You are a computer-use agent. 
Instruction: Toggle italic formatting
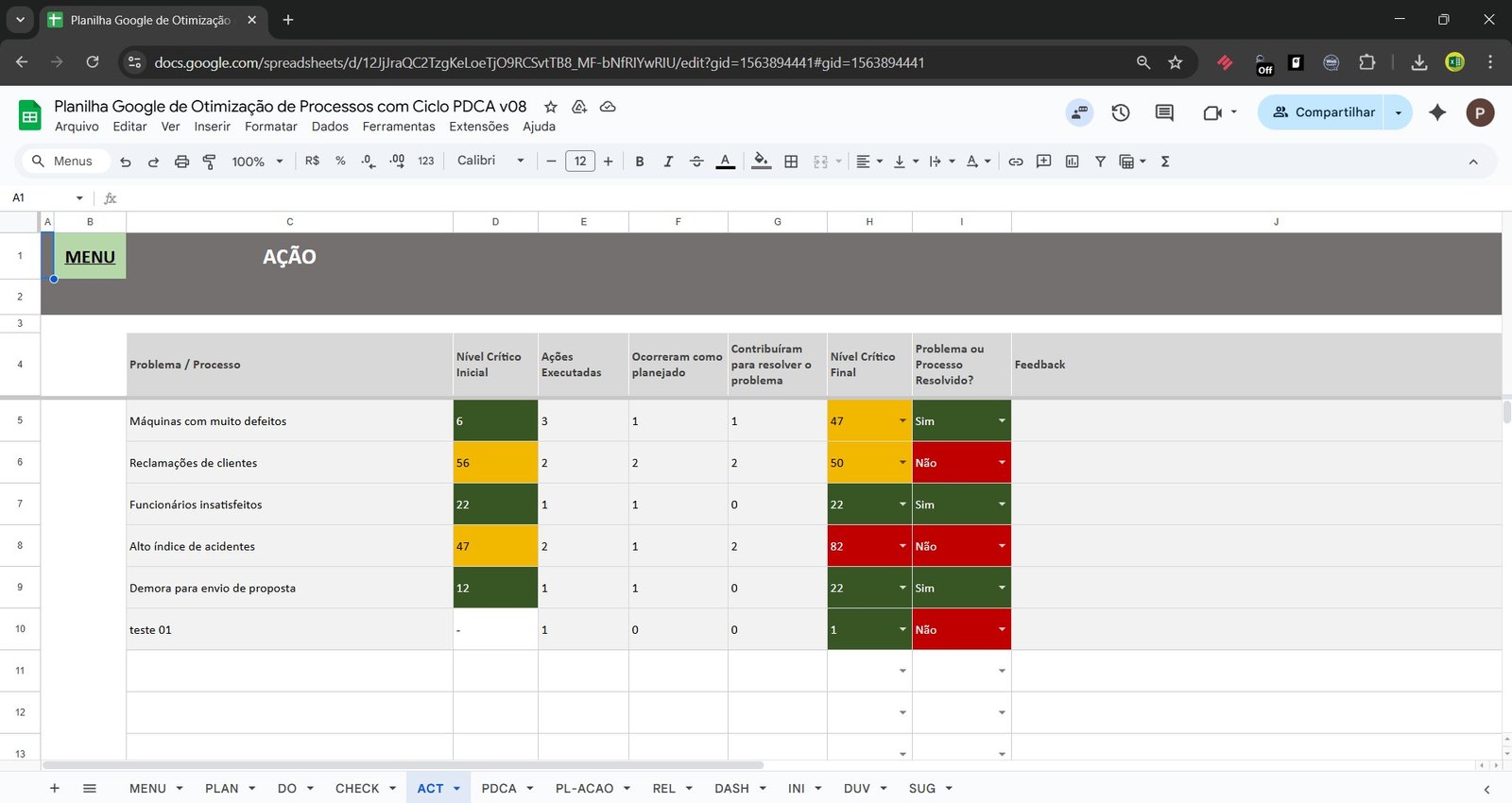668,162
